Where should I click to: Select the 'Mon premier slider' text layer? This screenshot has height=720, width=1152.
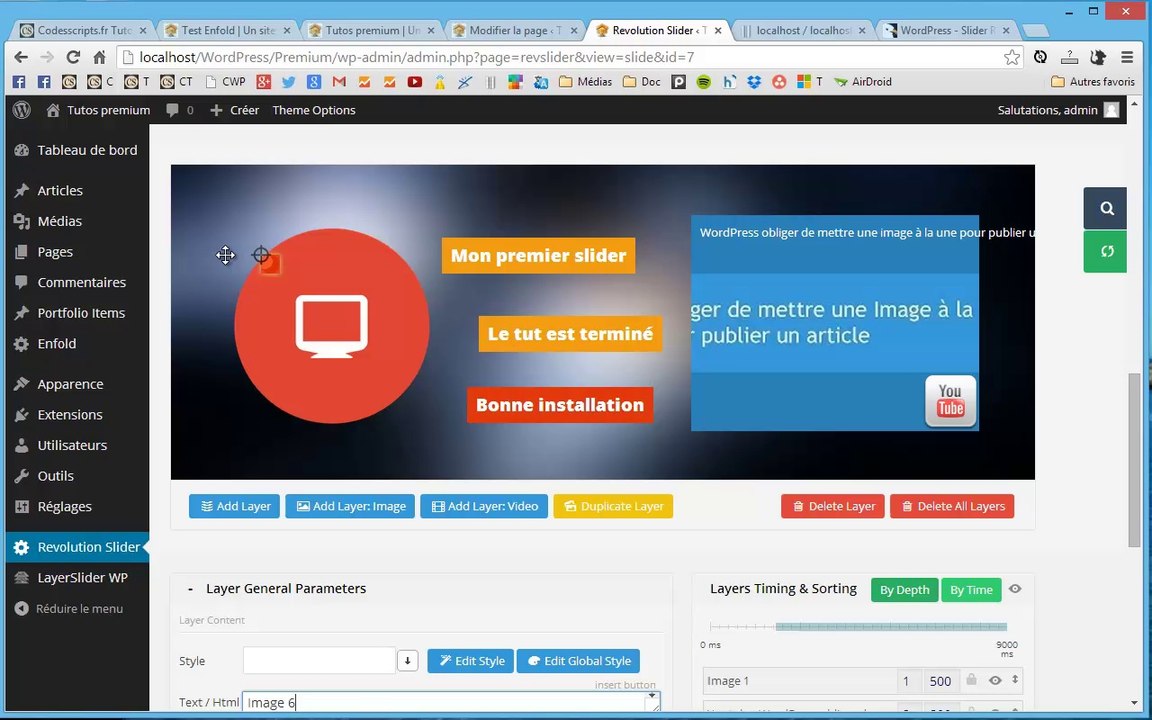coord(539,256)
